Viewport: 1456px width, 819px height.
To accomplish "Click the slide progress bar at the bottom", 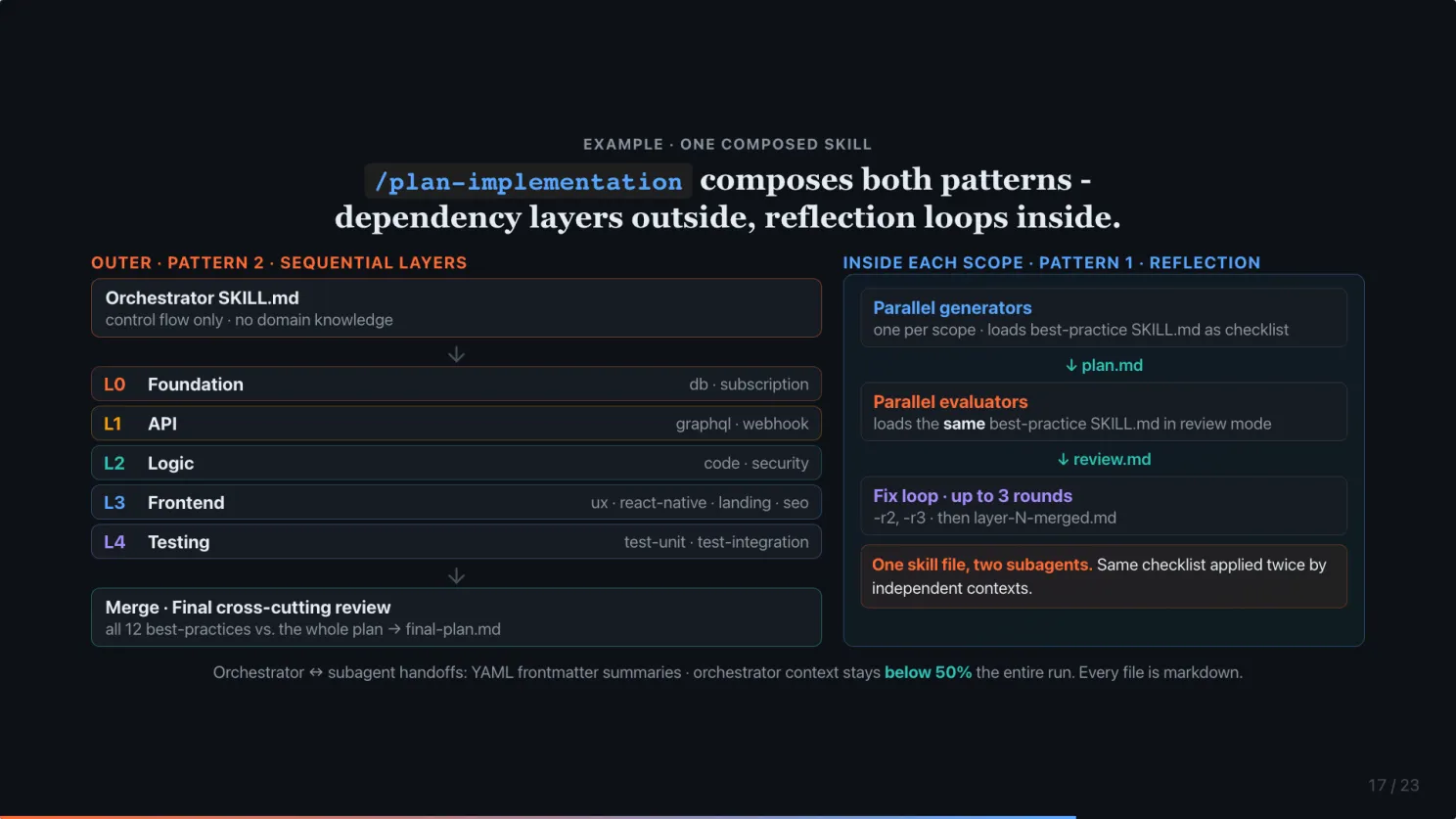I will (x=538, y=817).
